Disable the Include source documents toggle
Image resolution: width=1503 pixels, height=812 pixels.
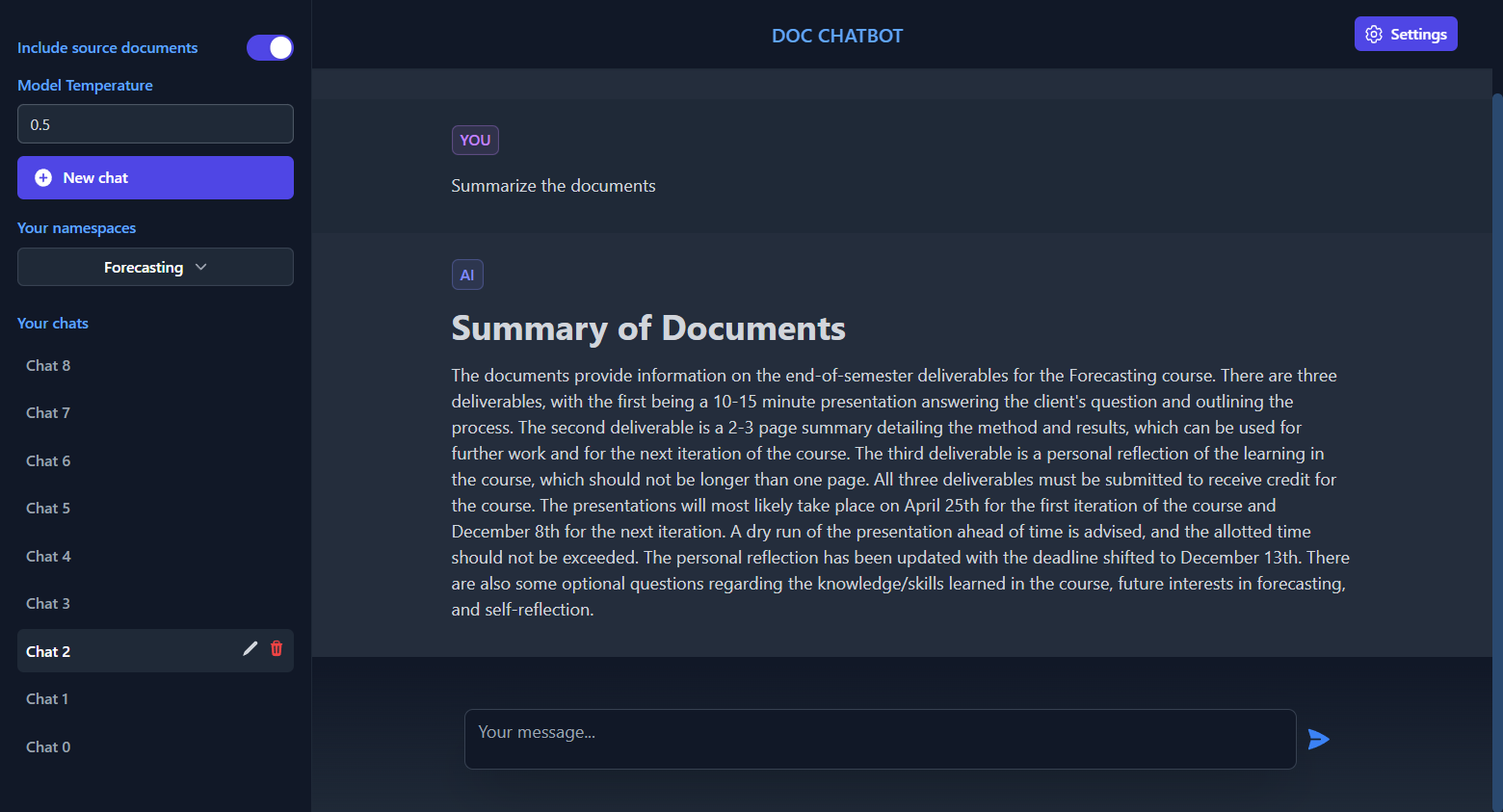[x=269, y=47]
